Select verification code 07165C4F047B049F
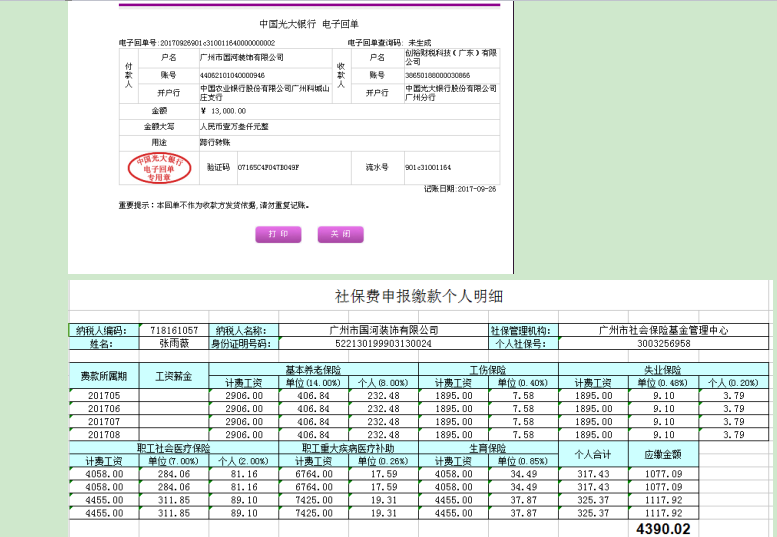The image size is (777, 537). tap(268, 167)
